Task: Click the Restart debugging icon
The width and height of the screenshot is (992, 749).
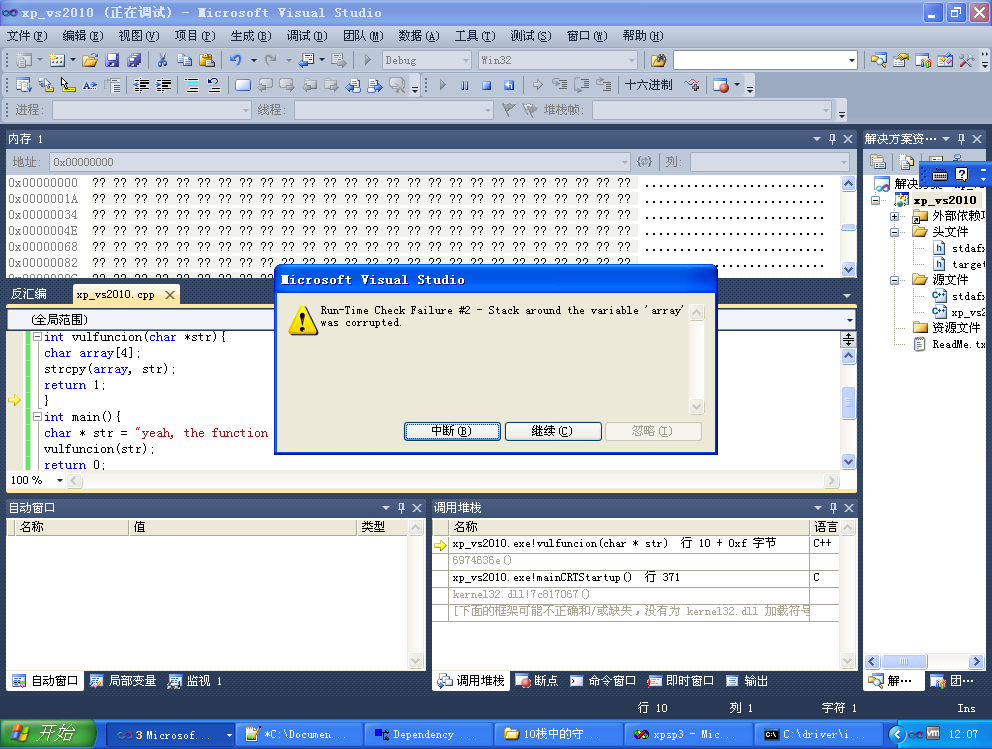Action: 509,85
